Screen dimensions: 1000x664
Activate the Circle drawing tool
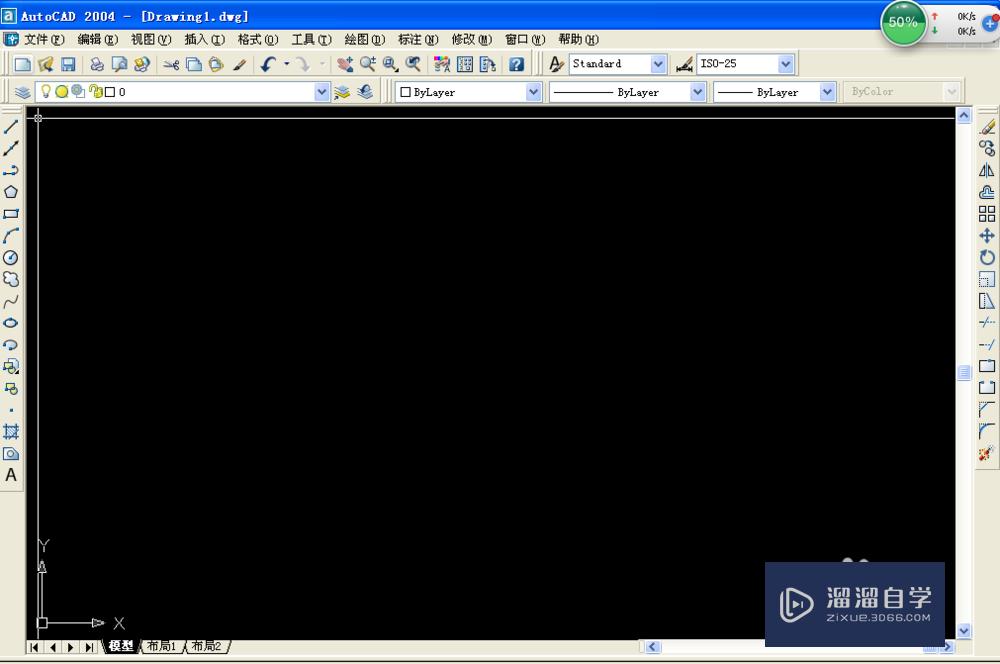click(12, 257)
